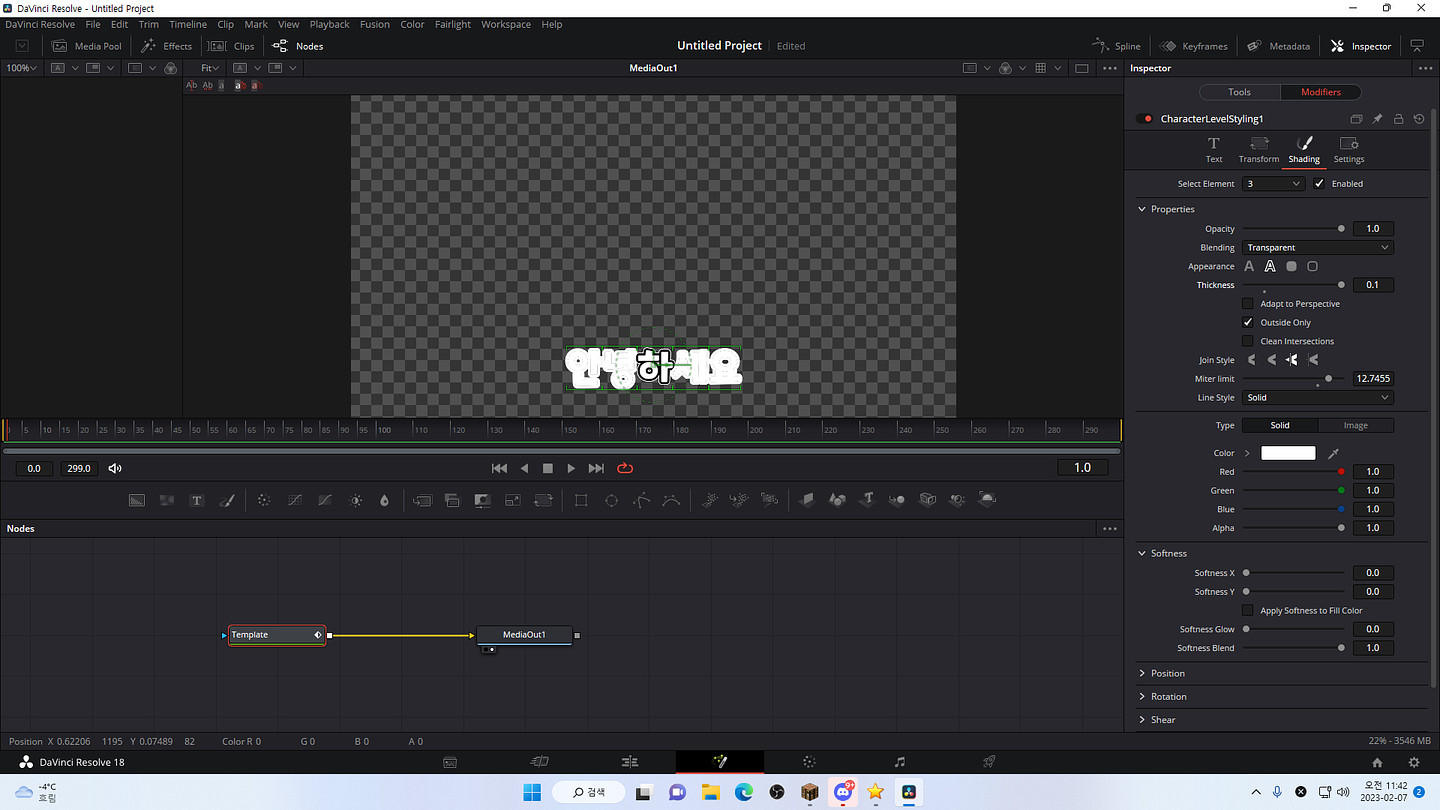Check Apply Softness to Fill Color

1247,610
